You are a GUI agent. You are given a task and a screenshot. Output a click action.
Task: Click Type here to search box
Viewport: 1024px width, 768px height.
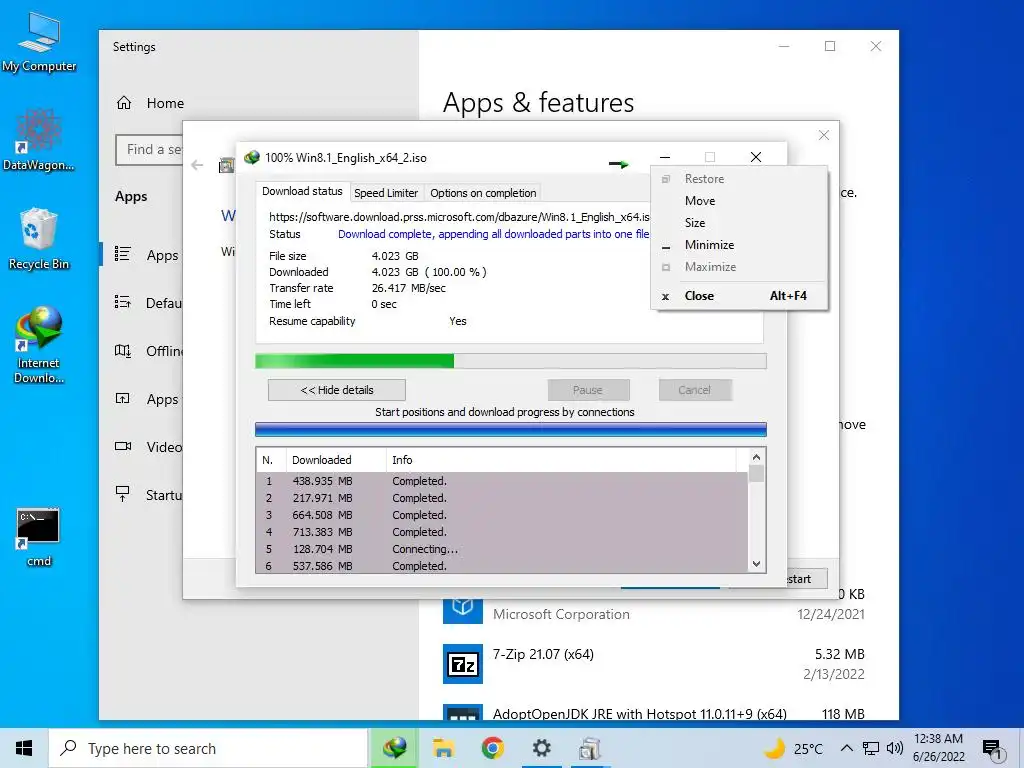[208, 748]
